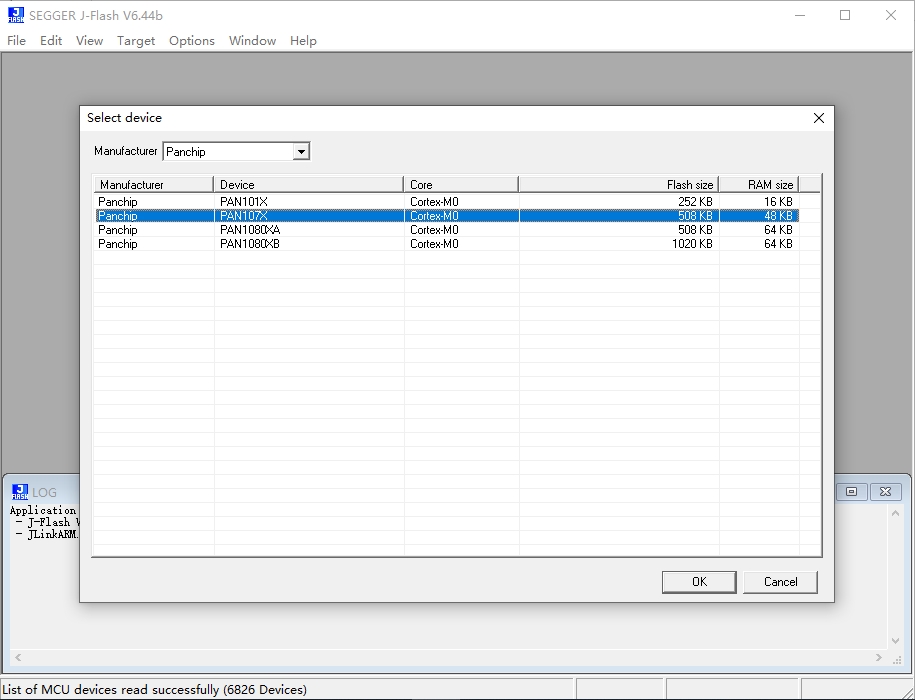Viewport: 915px width, 700px height.
Task: Close the Select device dialog
Action: coord(819,118)
